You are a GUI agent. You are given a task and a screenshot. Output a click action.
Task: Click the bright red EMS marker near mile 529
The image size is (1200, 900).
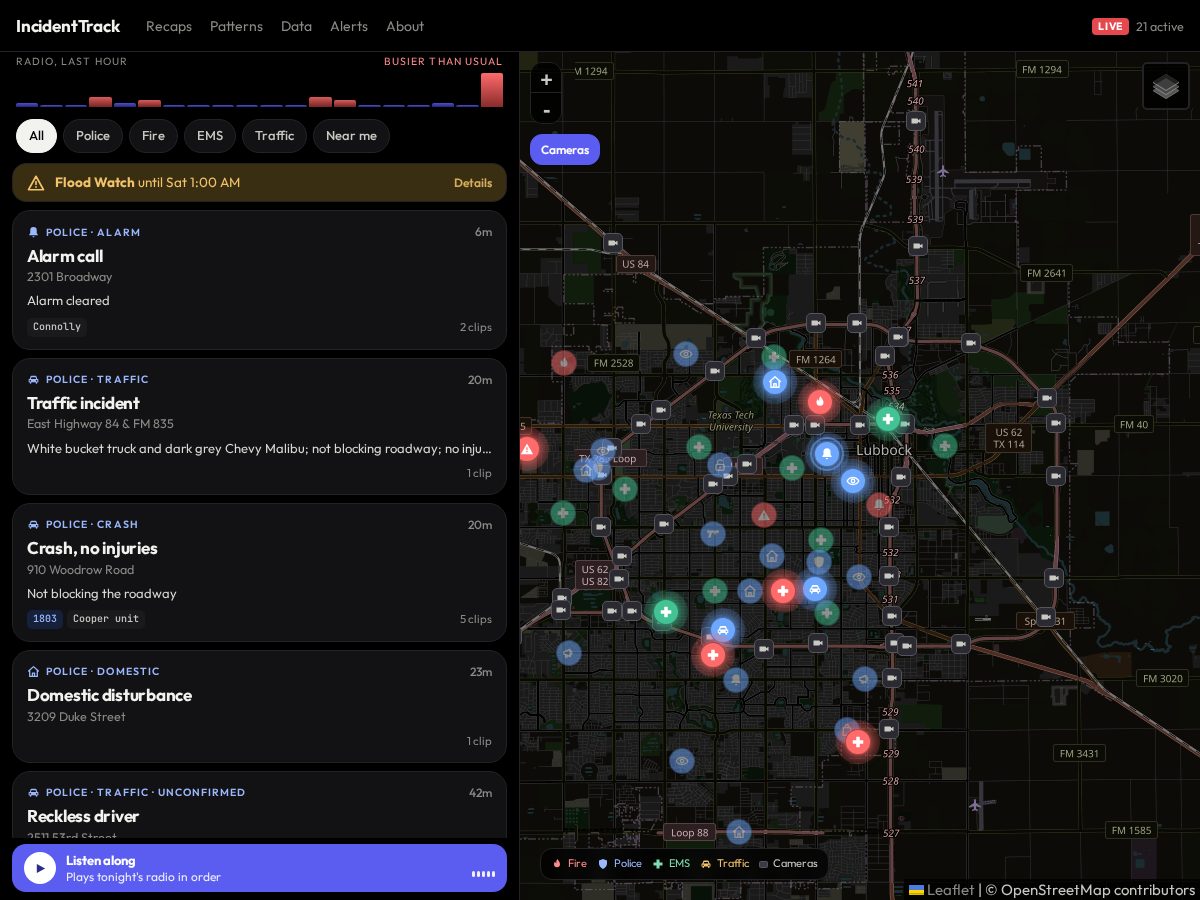(857, 742)
